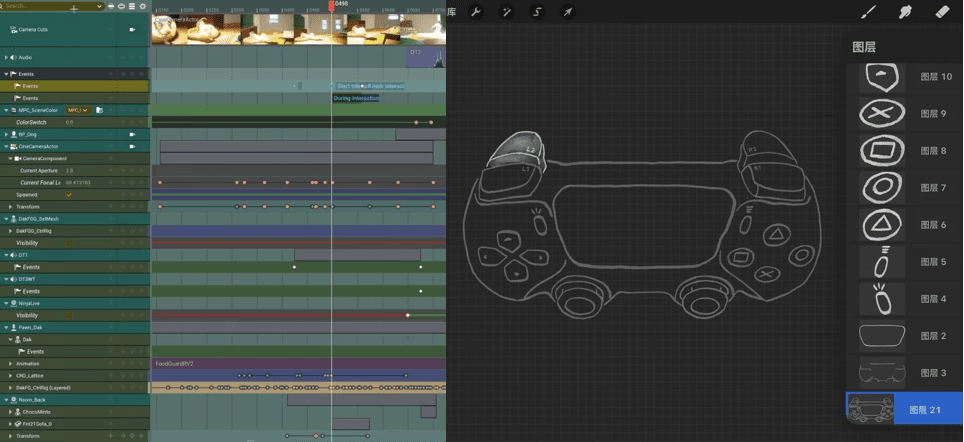Select the Procreate Eraser tool
Viewport: 964px width, 442px height.
942,12
